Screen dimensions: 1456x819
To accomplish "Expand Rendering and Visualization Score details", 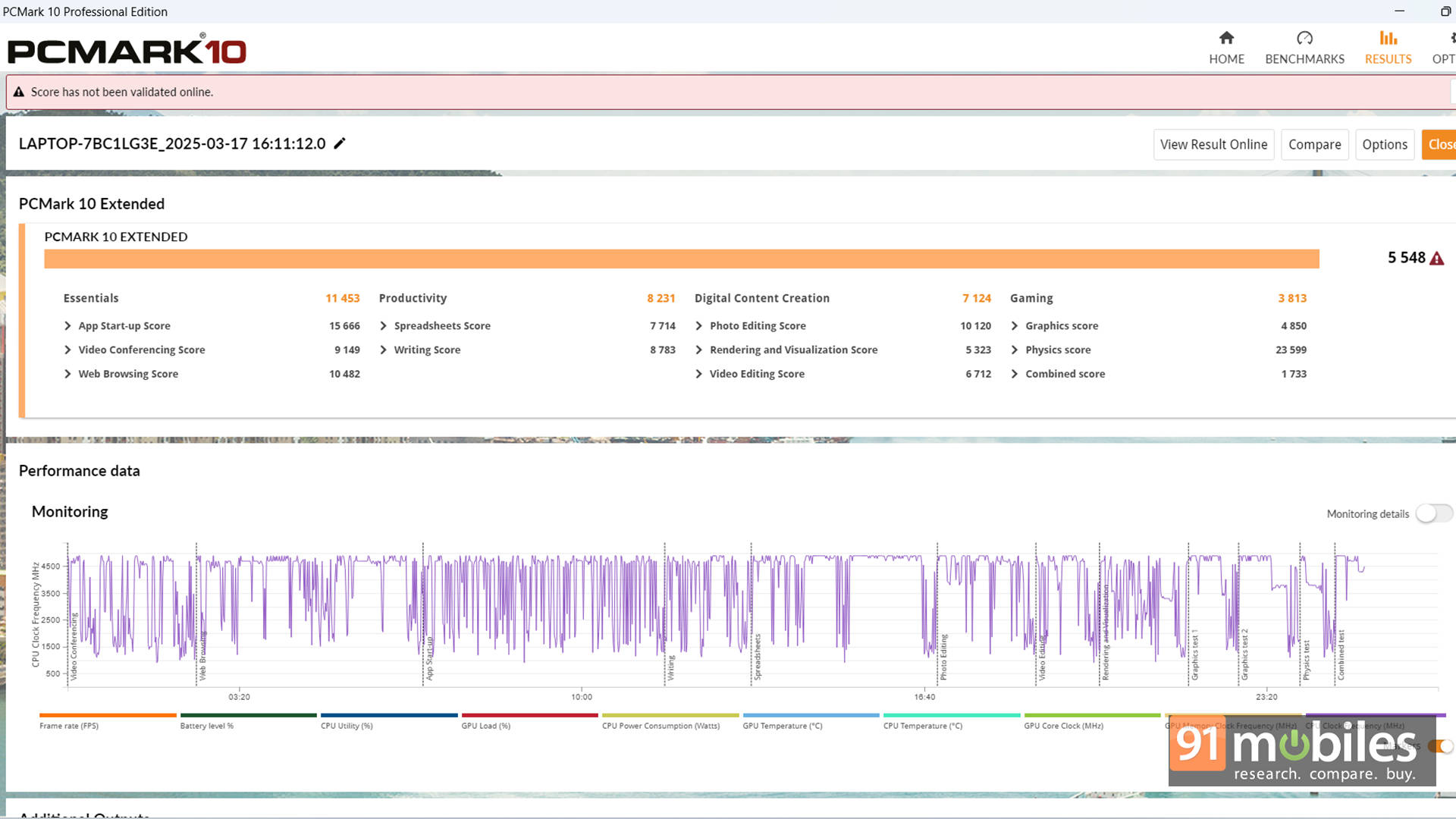I will 698,350.
